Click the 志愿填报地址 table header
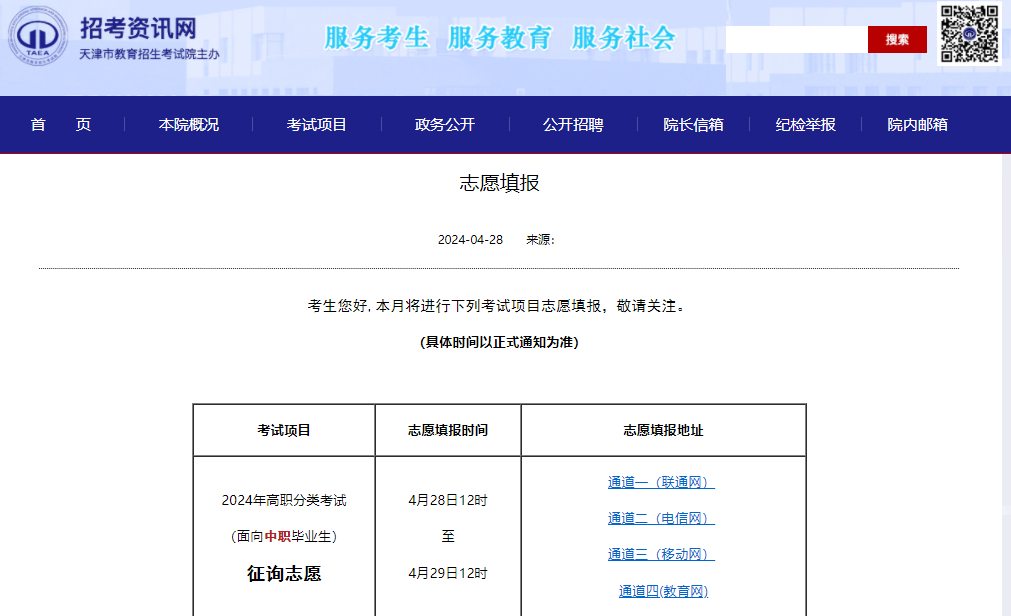 click(x=663, y=430)
